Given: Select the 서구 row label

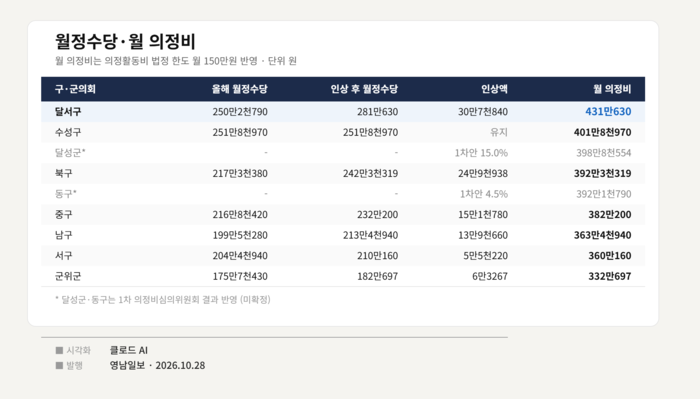Looking at the screenshot, I should 63,255.
